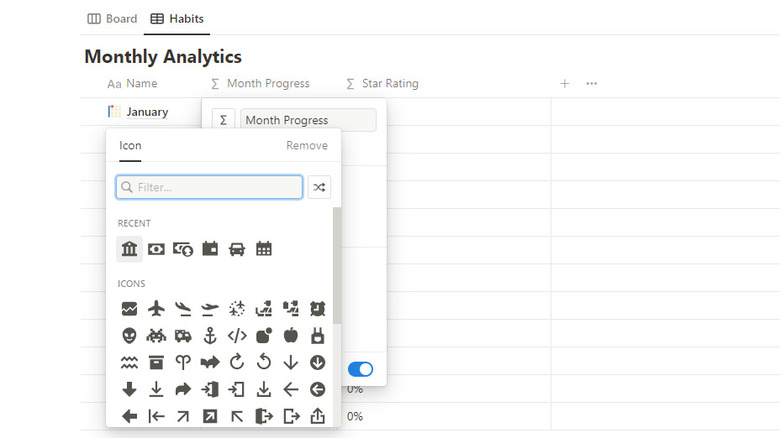Pick the car icon in Recent

click(237, 249)
